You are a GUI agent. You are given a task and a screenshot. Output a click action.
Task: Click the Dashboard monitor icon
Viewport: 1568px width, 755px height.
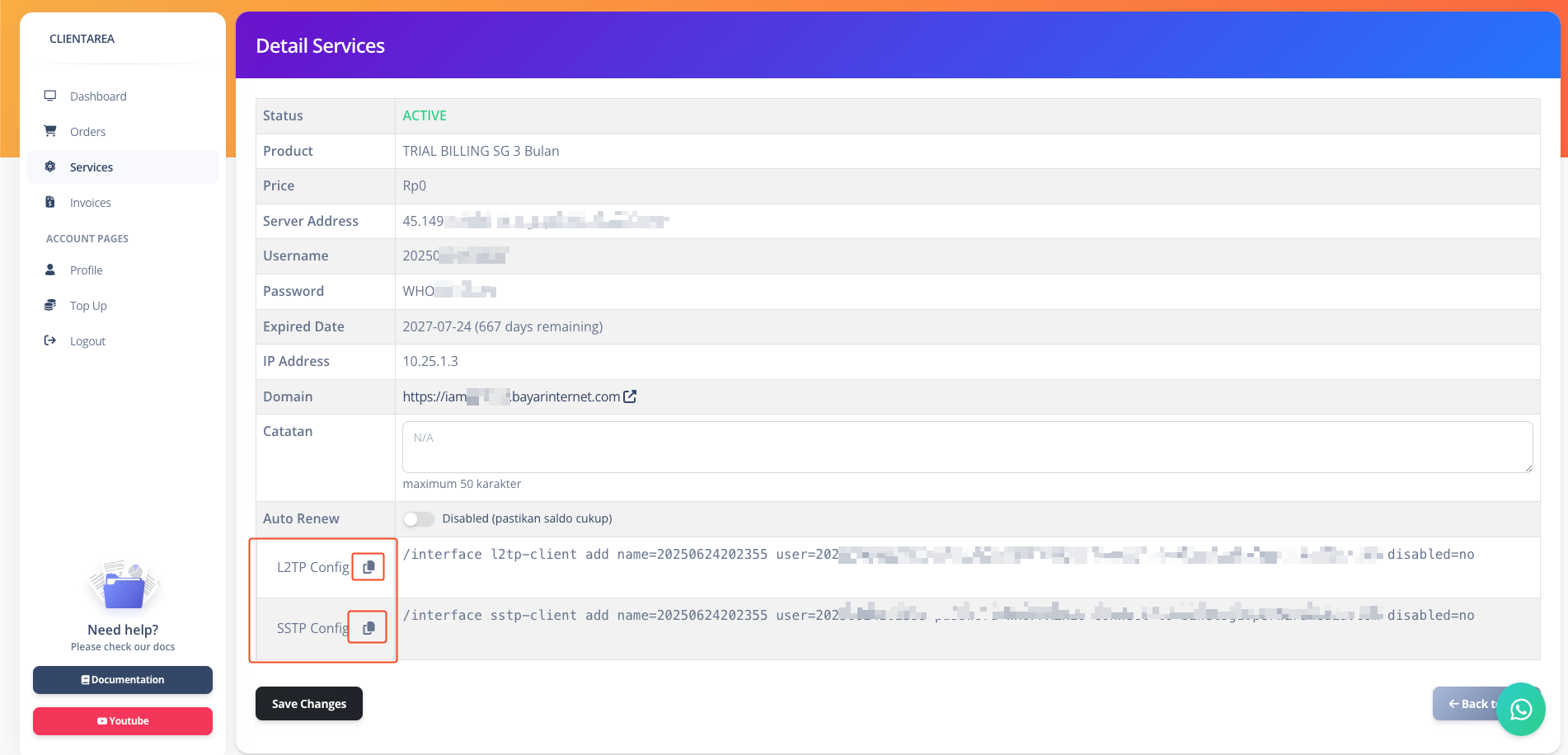(50, 96)
